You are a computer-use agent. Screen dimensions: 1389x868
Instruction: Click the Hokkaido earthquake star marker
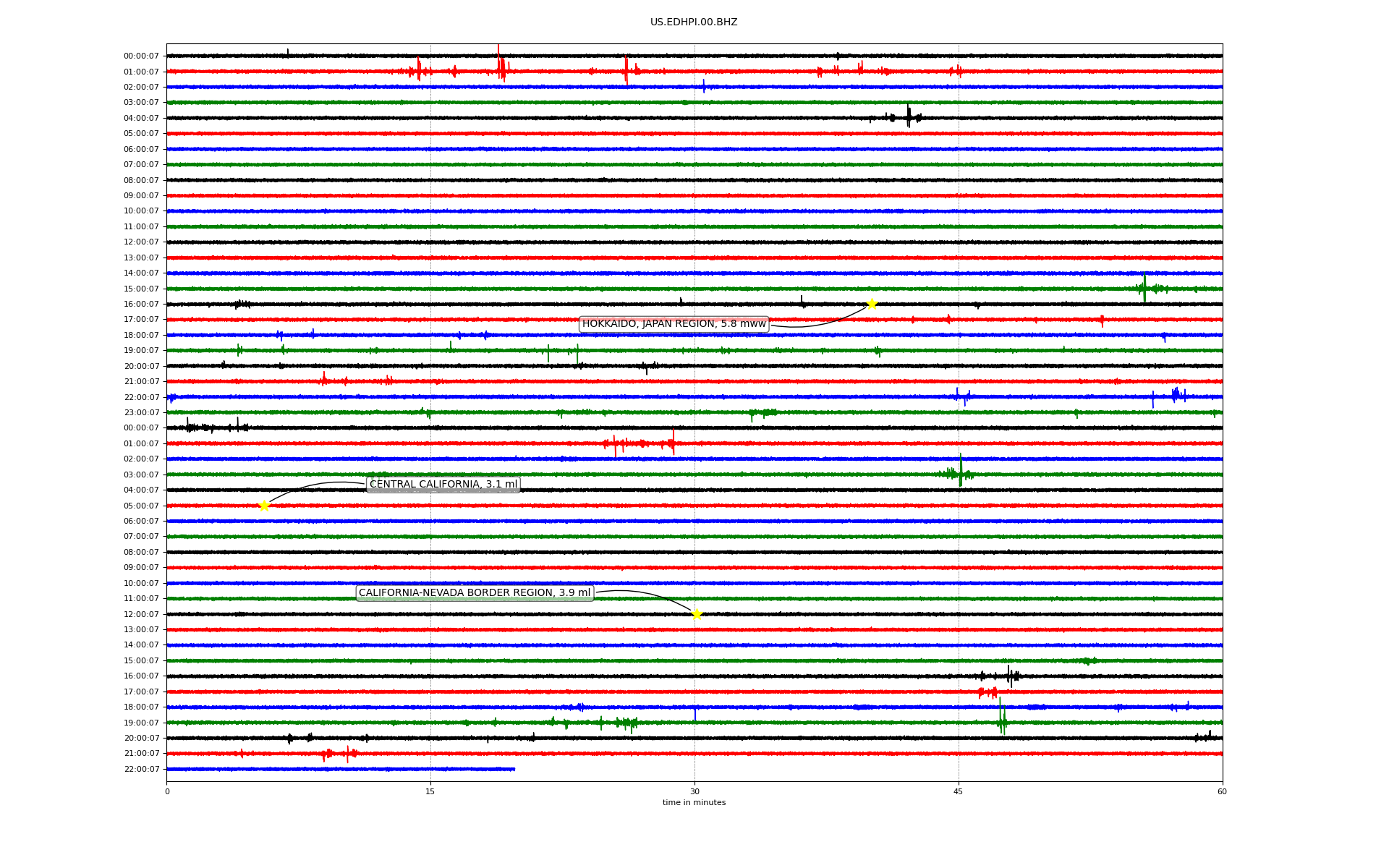[x=872, y=304]
